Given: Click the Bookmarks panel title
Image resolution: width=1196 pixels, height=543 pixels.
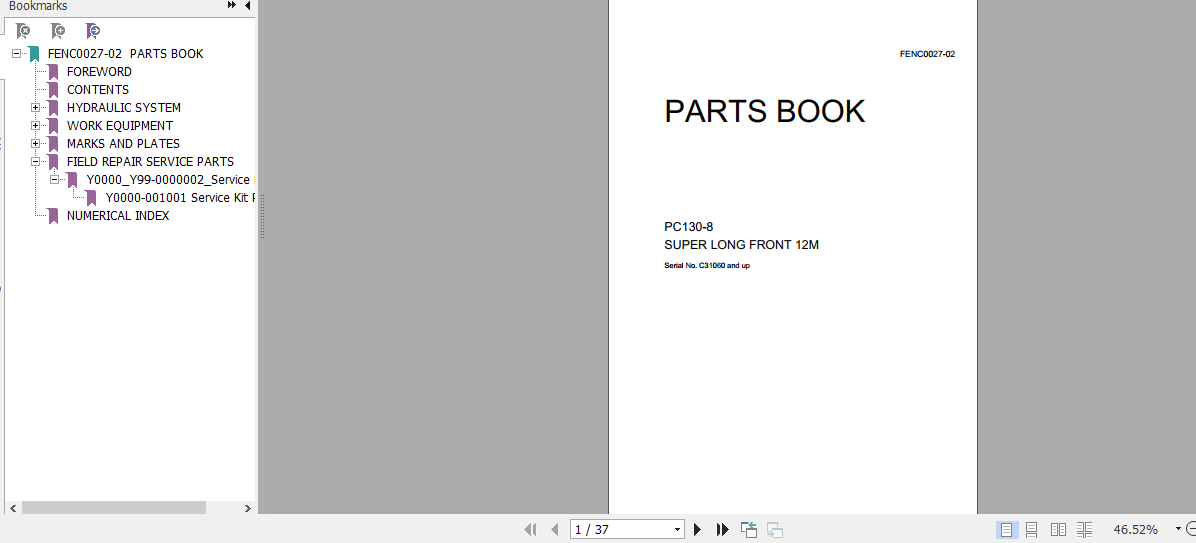Looking at the screenshot, I should pyautogui.click(x=38, y=6).
